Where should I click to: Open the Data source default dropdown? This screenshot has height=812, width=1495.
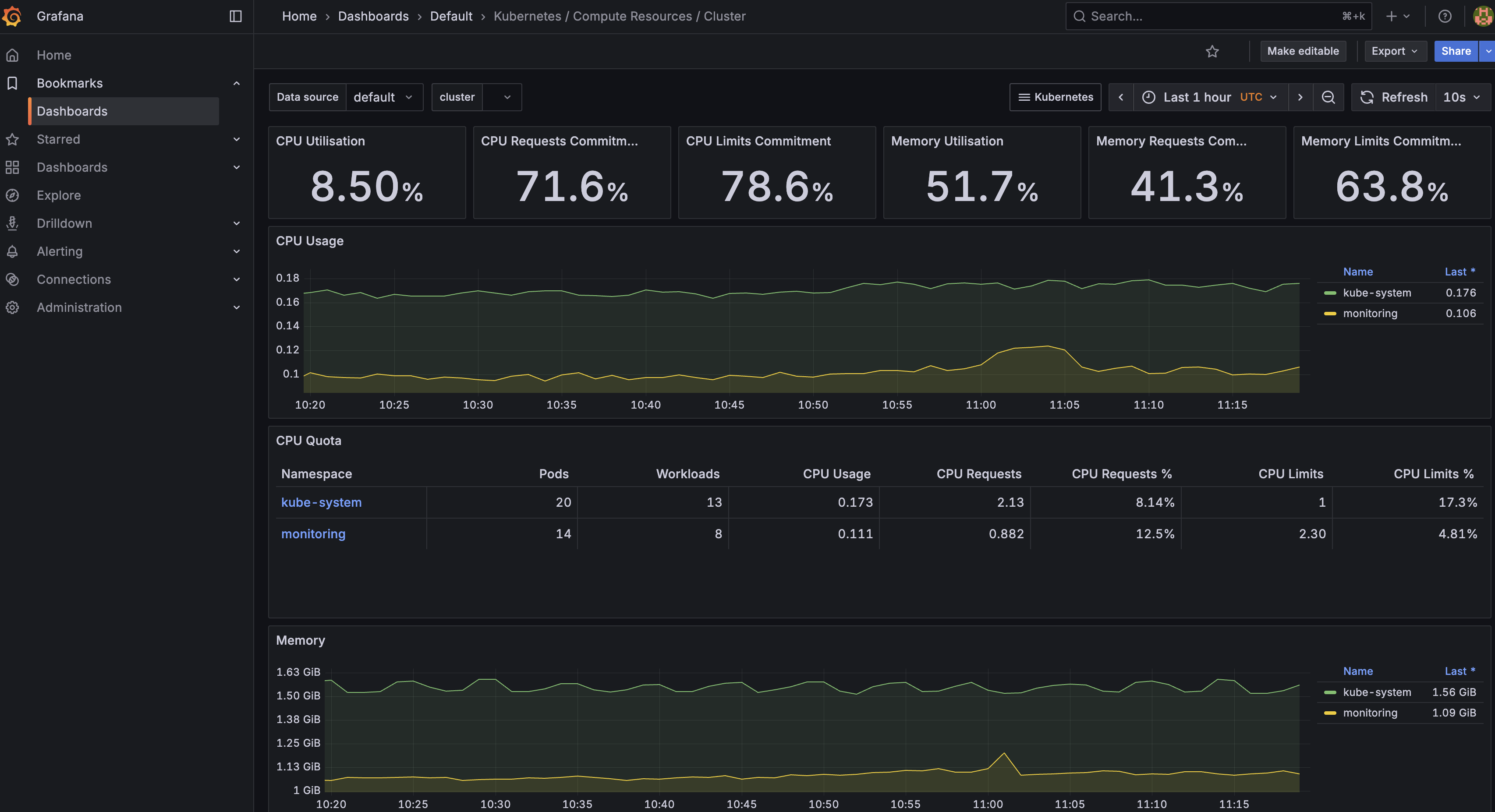pyautogui.click(x=384, y=97)
